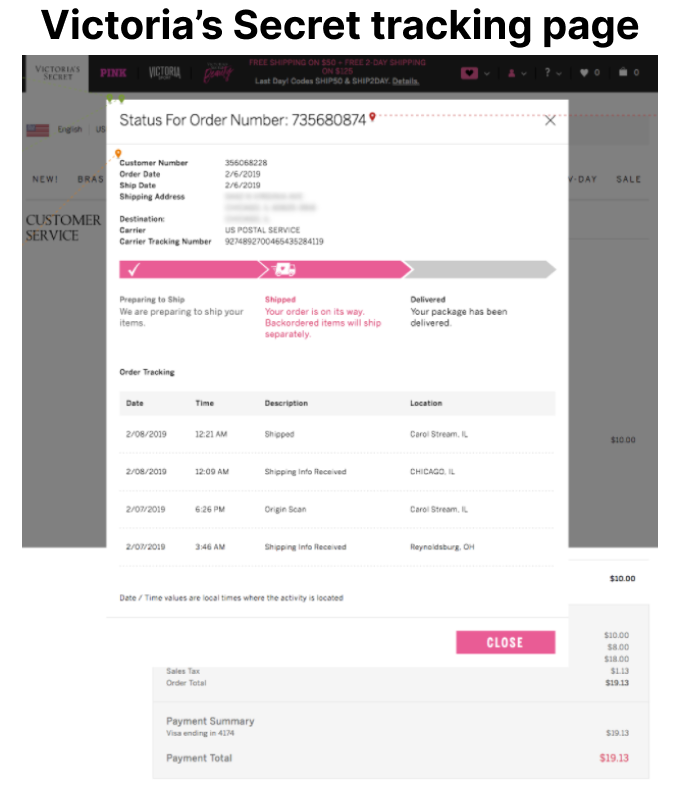Open the shopping bag icon
Image resolution: width=679 pixels, height=792 pixels.
(x=623, y=72)
